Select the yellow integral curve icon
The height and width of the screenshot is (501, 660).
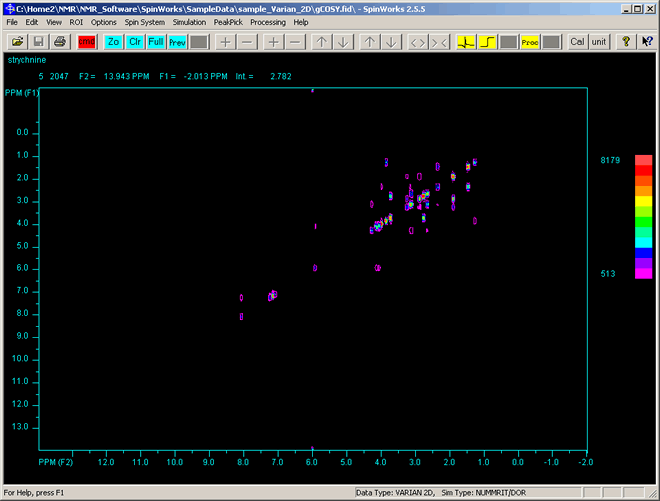click(x=487, y=42)
